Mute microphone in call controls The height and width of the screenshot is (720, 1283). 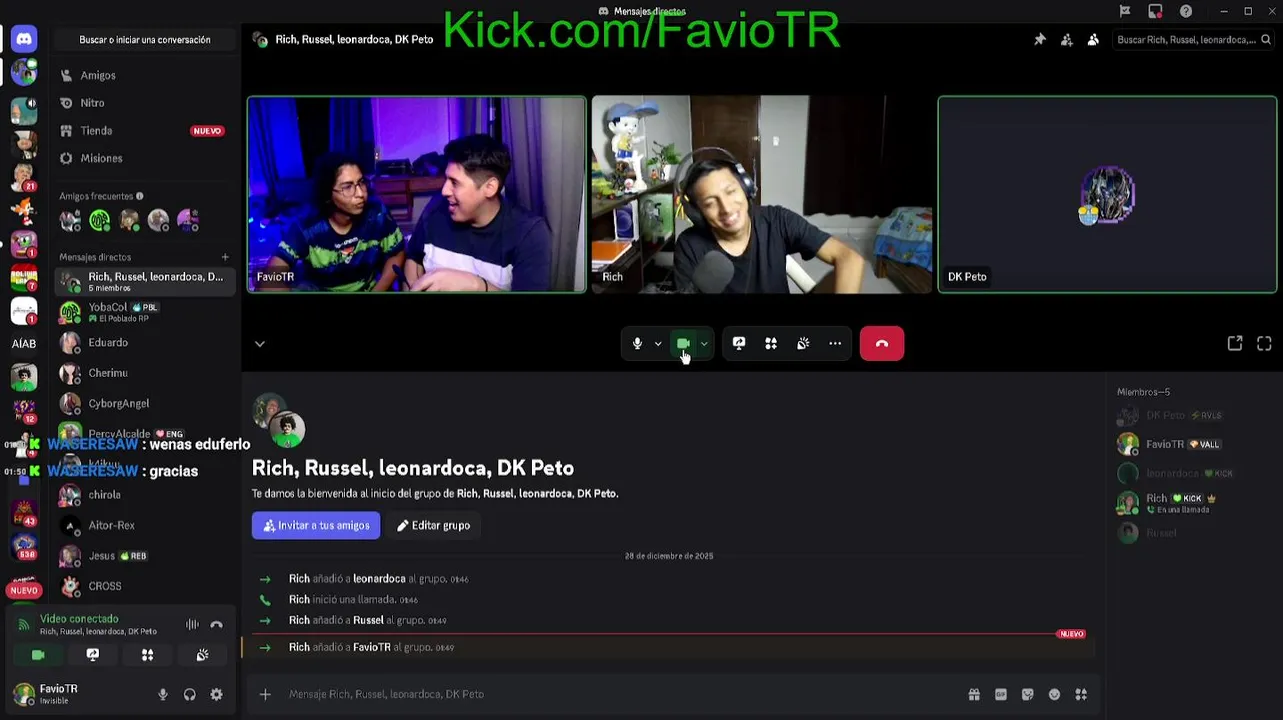click(x=637, y=343)
